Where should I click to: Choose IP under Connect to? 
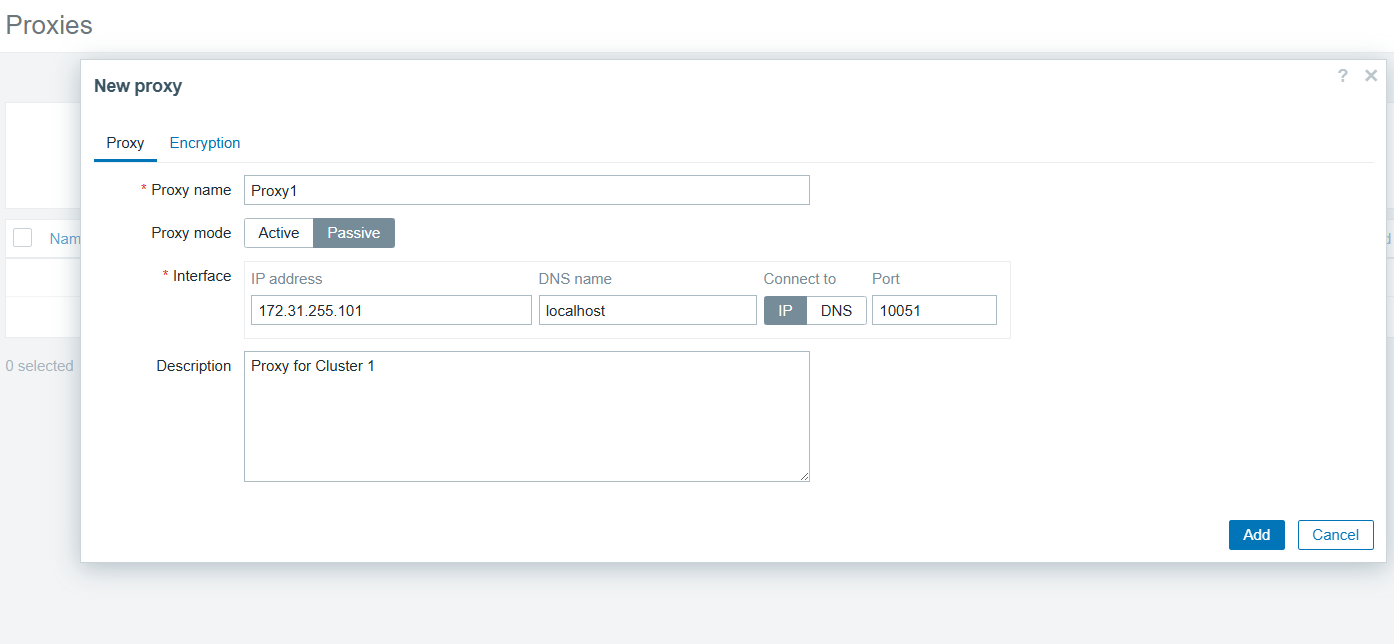(x=785, y=311)
